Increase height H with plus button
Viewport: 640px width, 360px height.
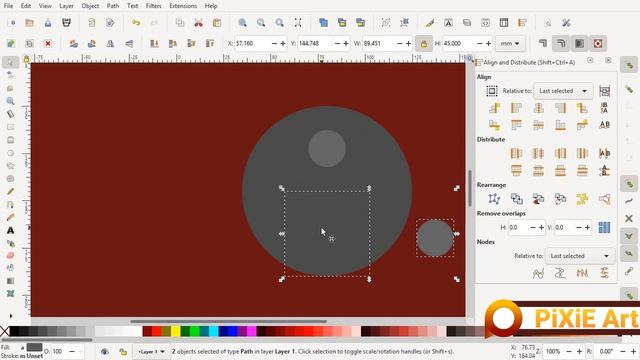pos(489,43)
